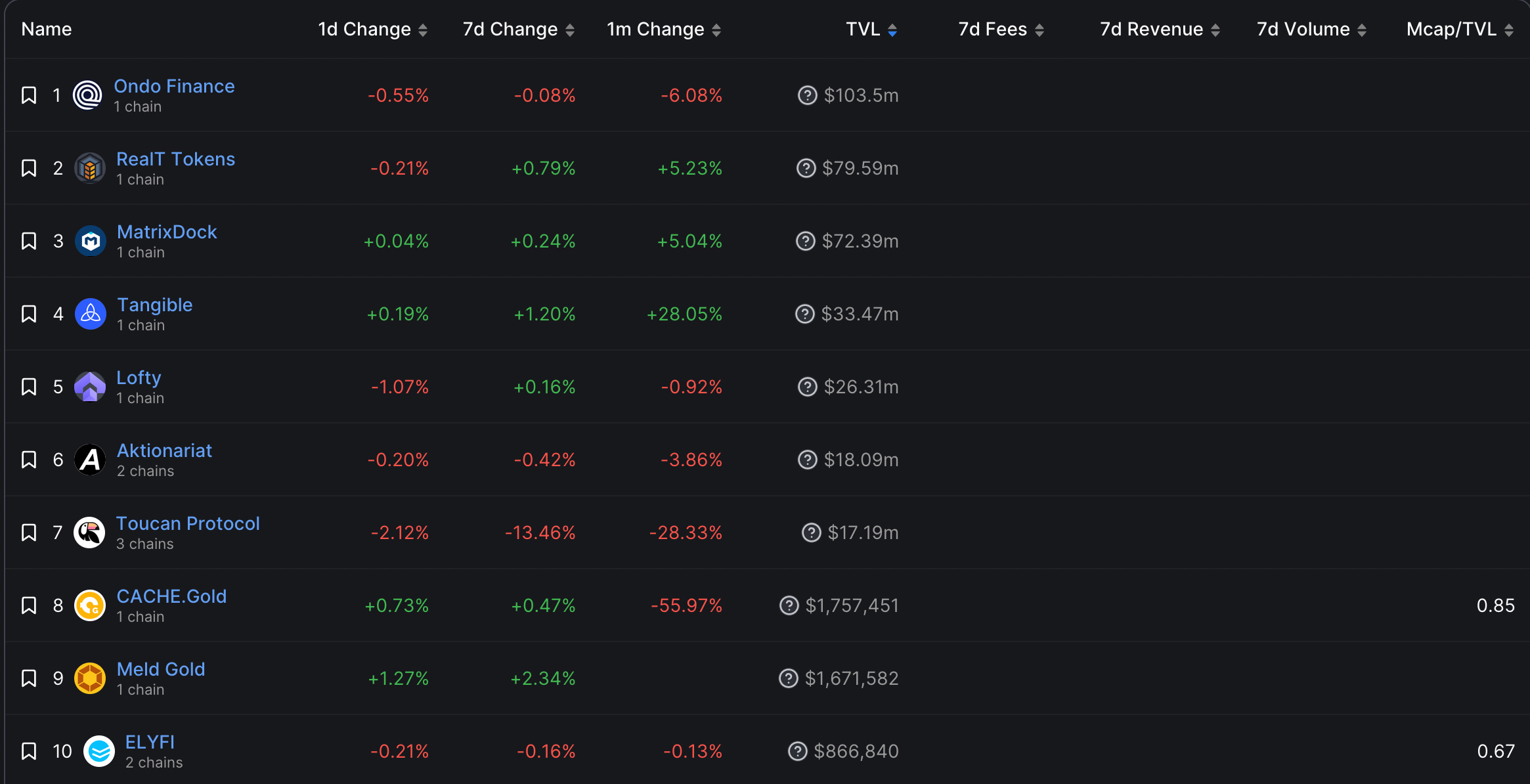1530x784 pixels.
Task: Sort table by 7d Revenue
Action: coord(1160,30)
